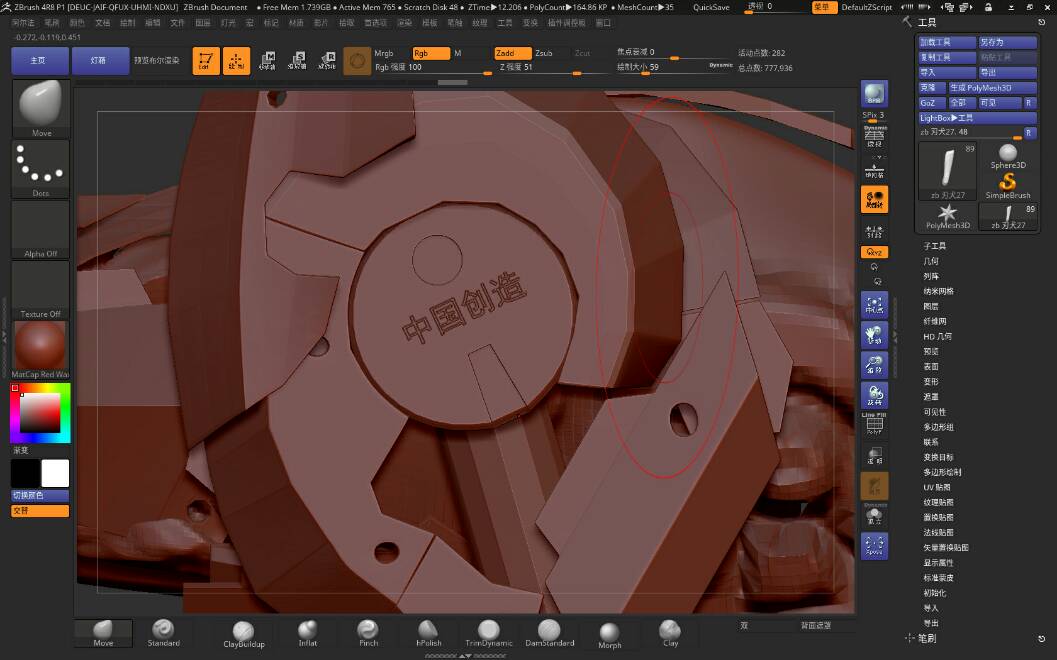Expand the 显示属性 display properties section
Image resolution: width=1057 pixels, height=660 pixels.
(x=938, y=563)
